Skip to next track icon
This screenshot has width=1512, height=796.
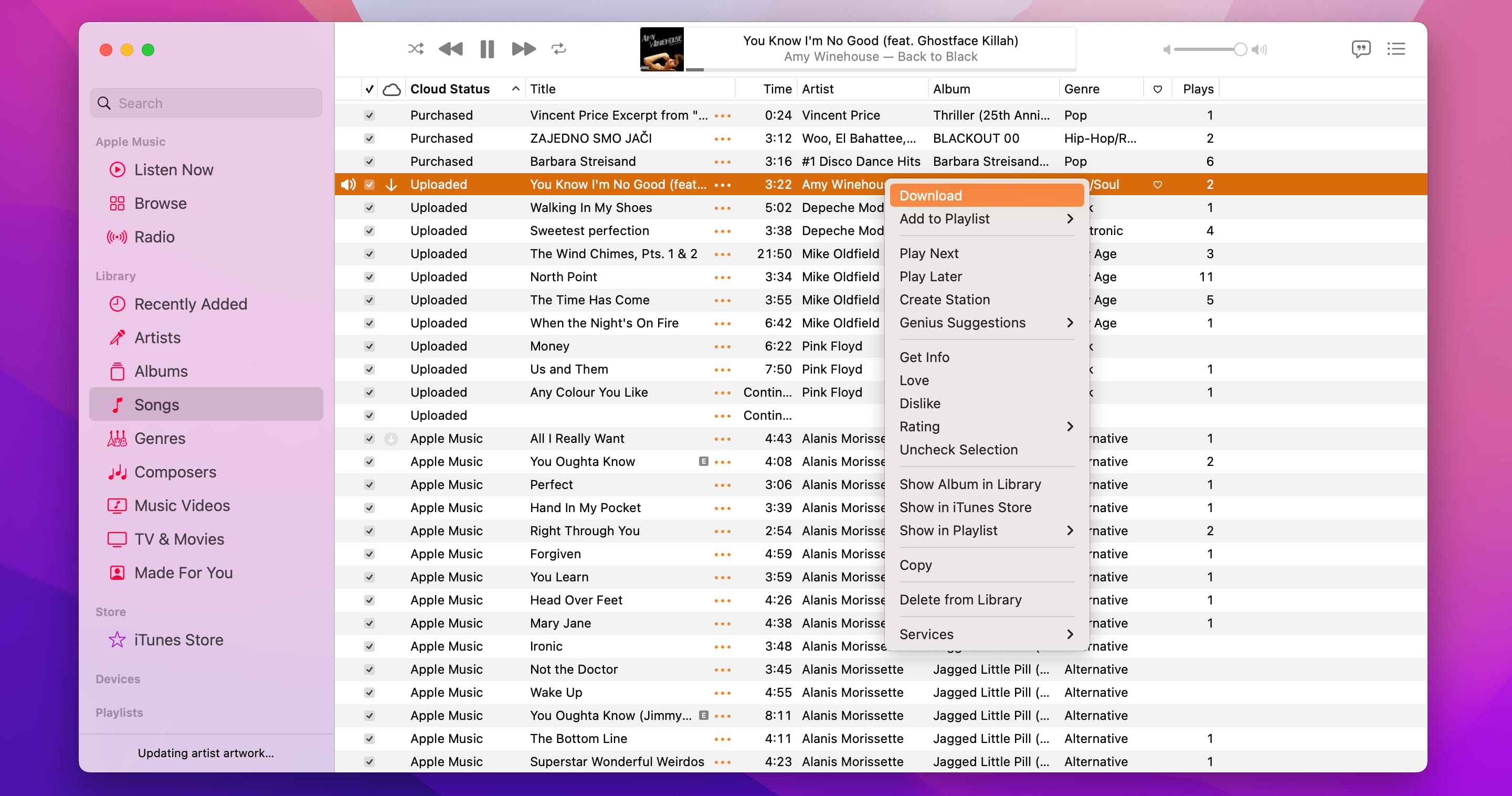pyautogui.click(x=523, y=49)
